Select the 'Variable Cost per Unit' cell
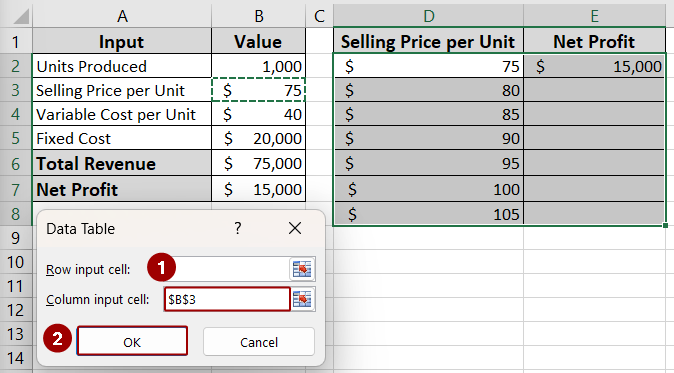This screenshot has height=373, width=674. [122, 114]
